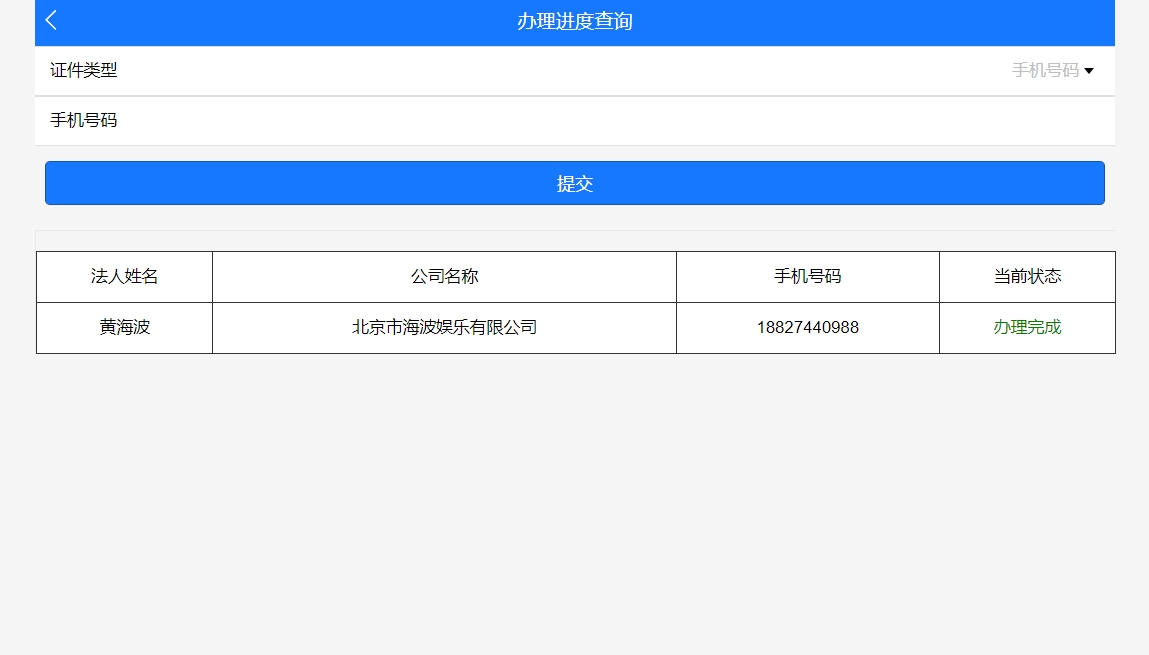Click blank page area below results table
Viewport: 1149px width, 655px height.
coord(574,500)
